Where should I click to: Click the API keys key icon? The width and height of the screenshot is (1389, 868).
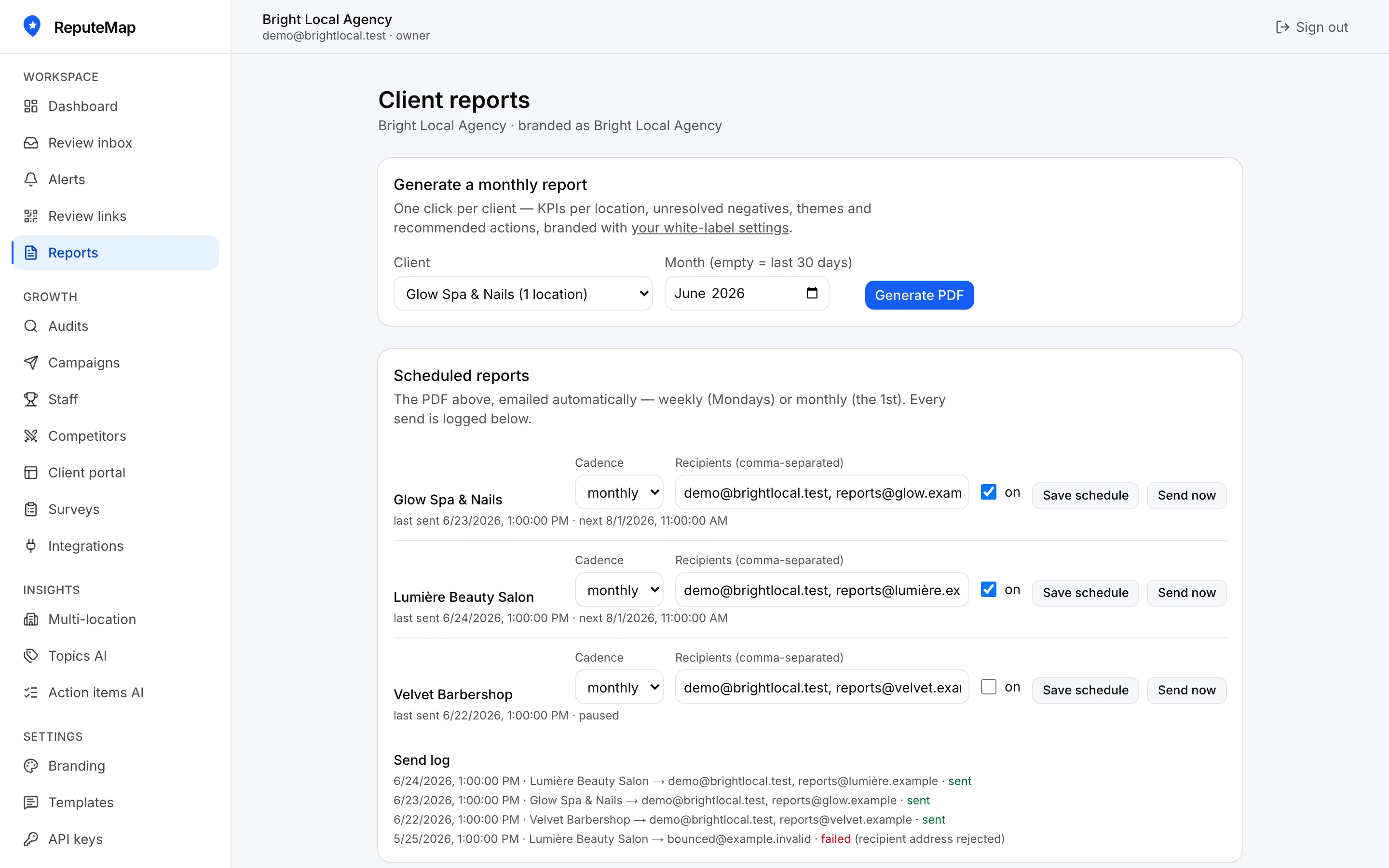pos(31,839)
